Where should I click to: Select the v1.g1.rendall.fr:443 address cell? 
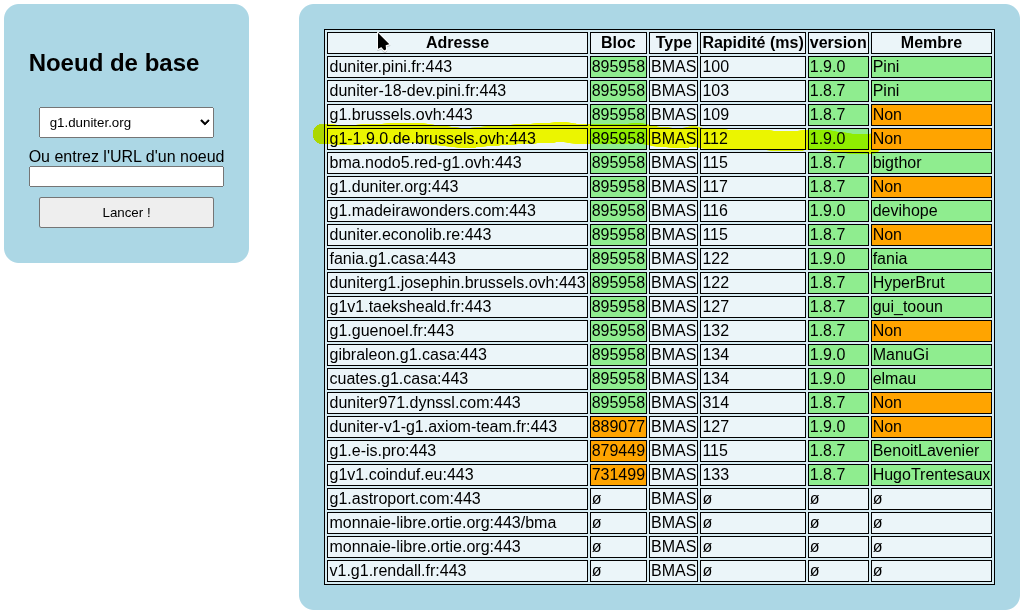[457, 571]
